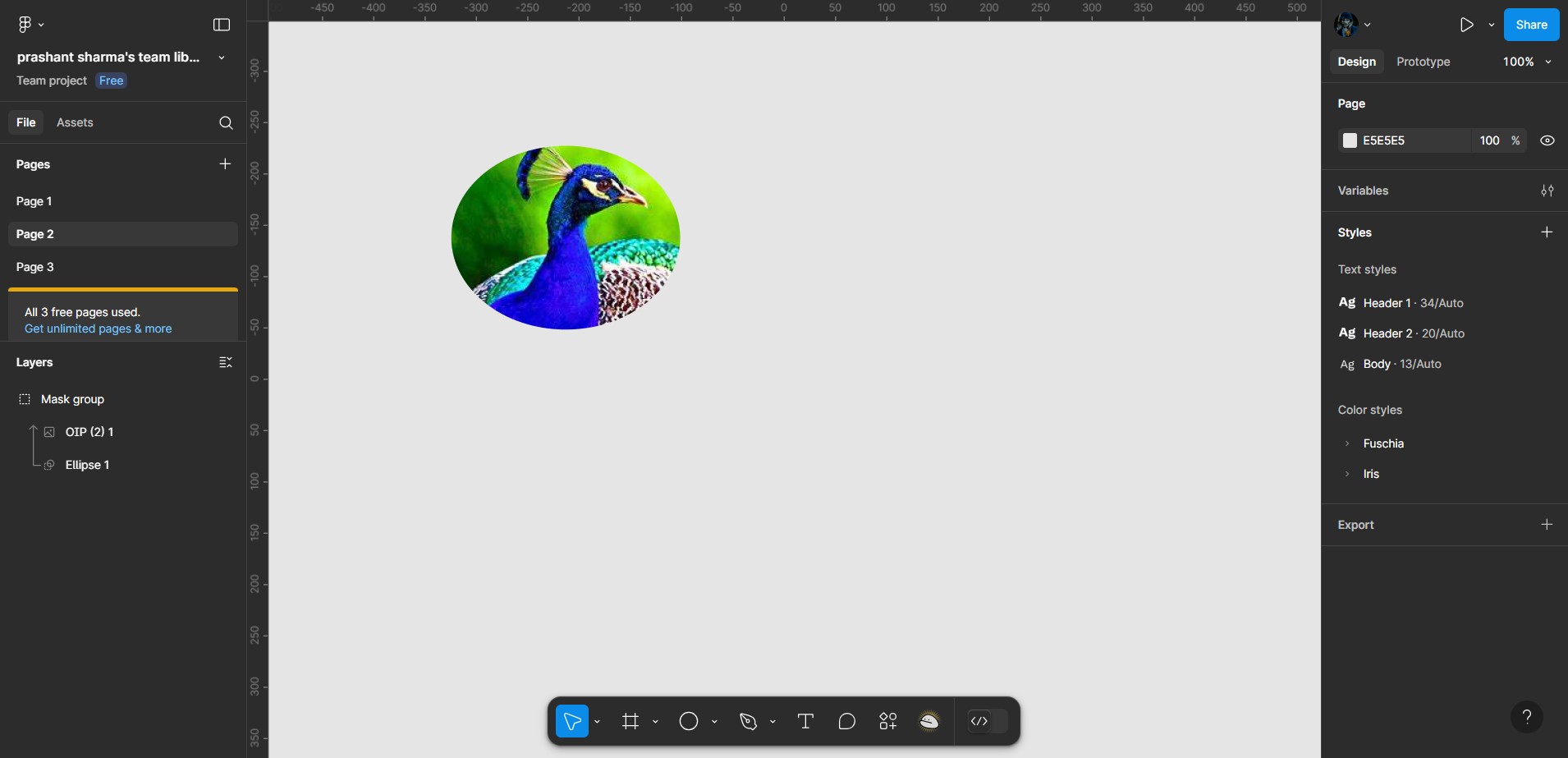Select the Mask group layer
The width and height of the screenshot is (1568, 758).
coord(123,399)
